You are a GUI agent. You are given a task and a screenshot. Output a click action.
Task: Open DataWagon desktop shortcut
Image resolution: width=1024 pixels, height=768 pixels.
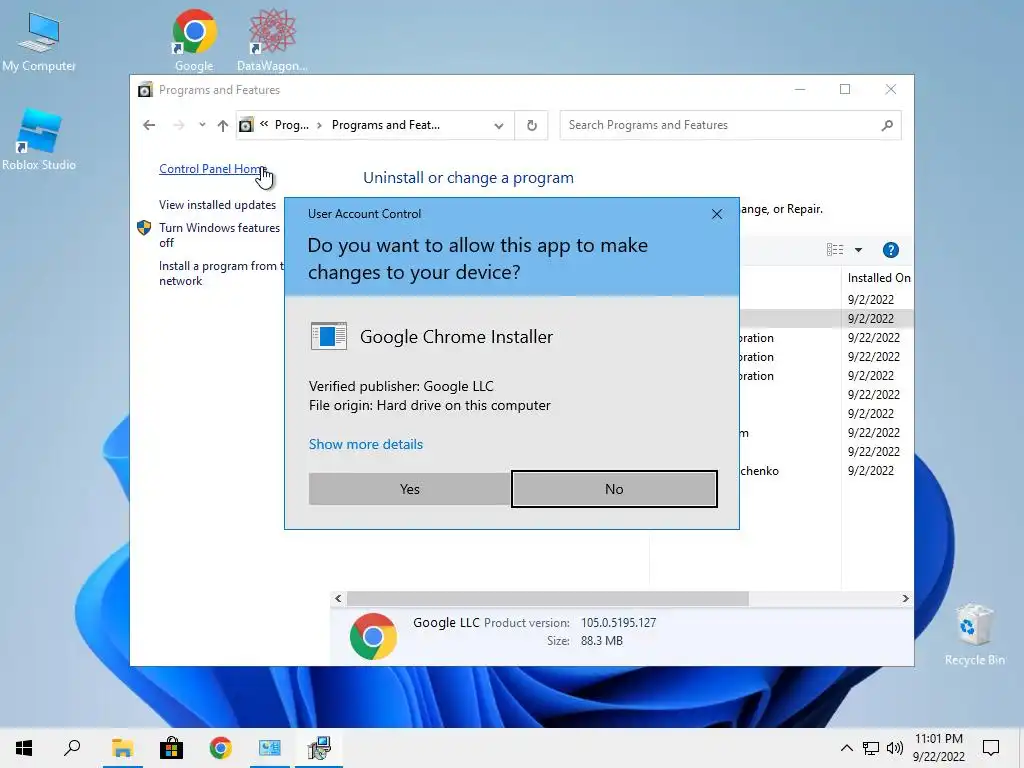tap(272, 40)
